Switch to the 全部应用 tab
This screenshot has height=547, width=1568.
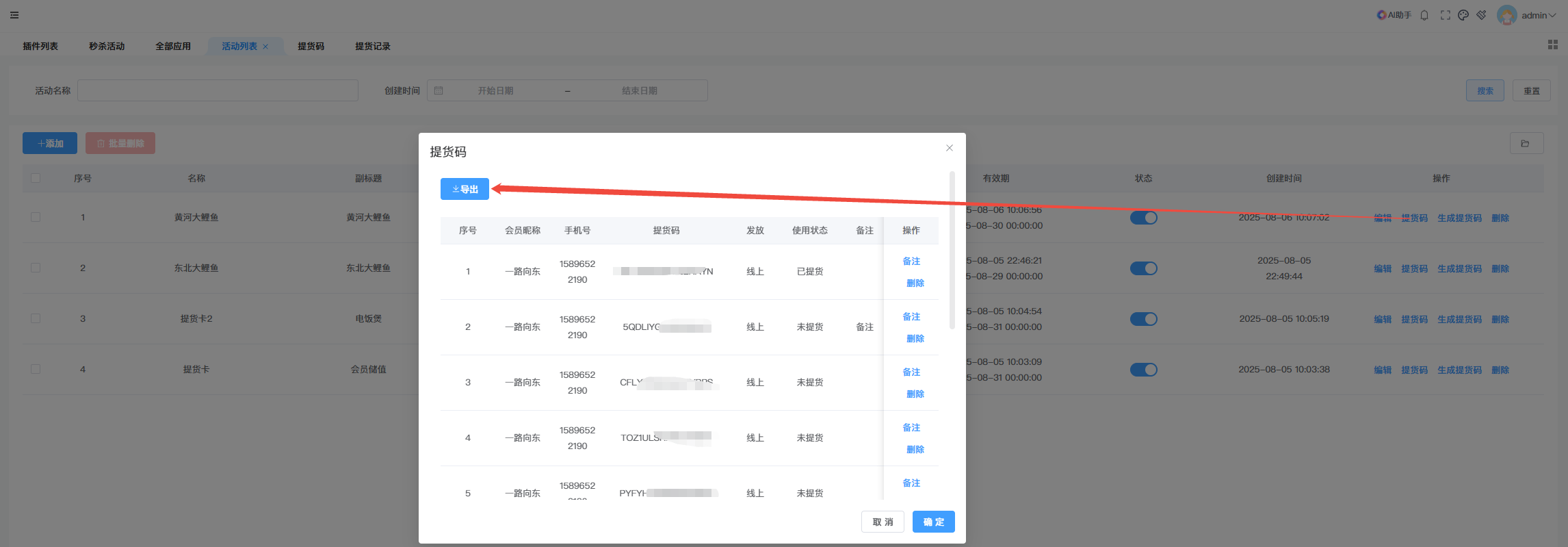pos(173,47)
